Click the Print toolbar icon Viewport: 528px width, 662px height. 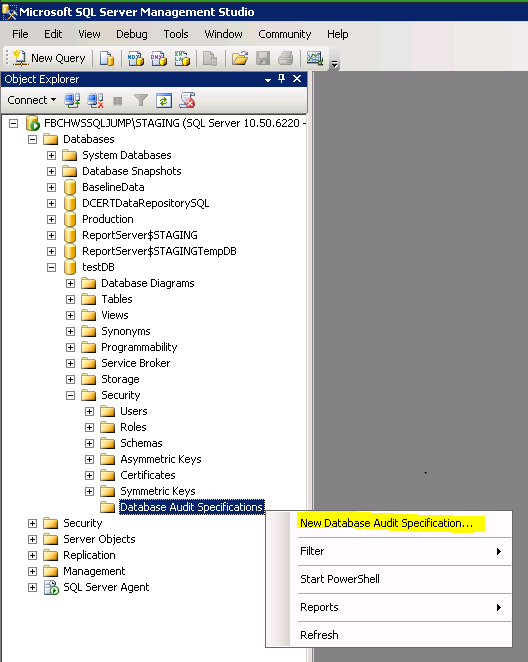286,58
